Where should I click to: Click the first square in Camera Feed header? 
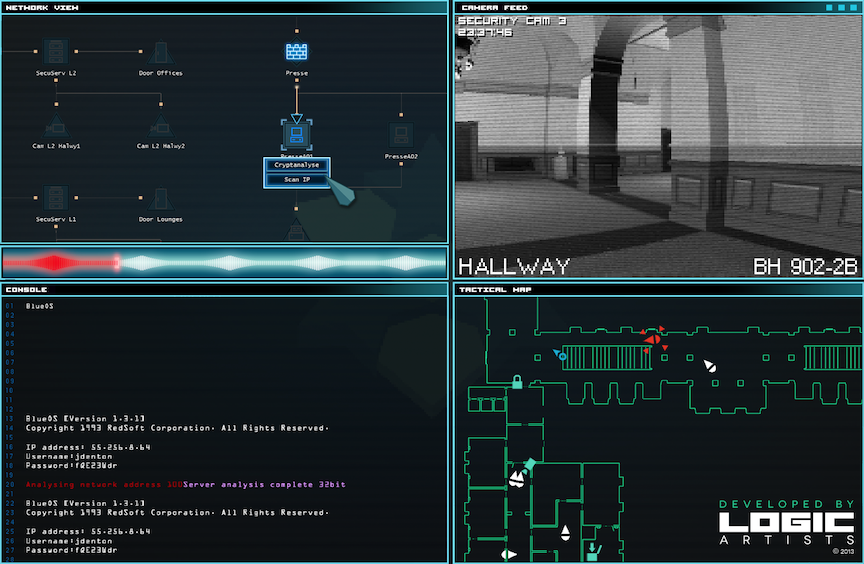[x=829, y=7]
